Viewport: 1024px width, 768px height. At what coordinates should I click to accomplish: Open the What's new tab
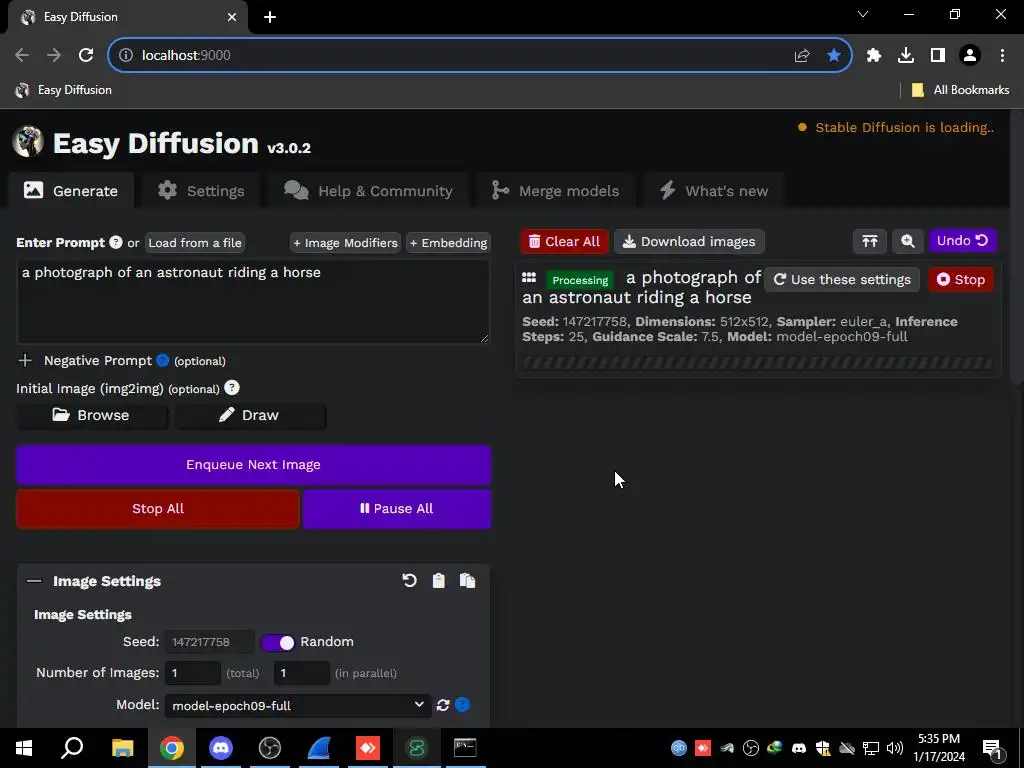click(713, 191)
